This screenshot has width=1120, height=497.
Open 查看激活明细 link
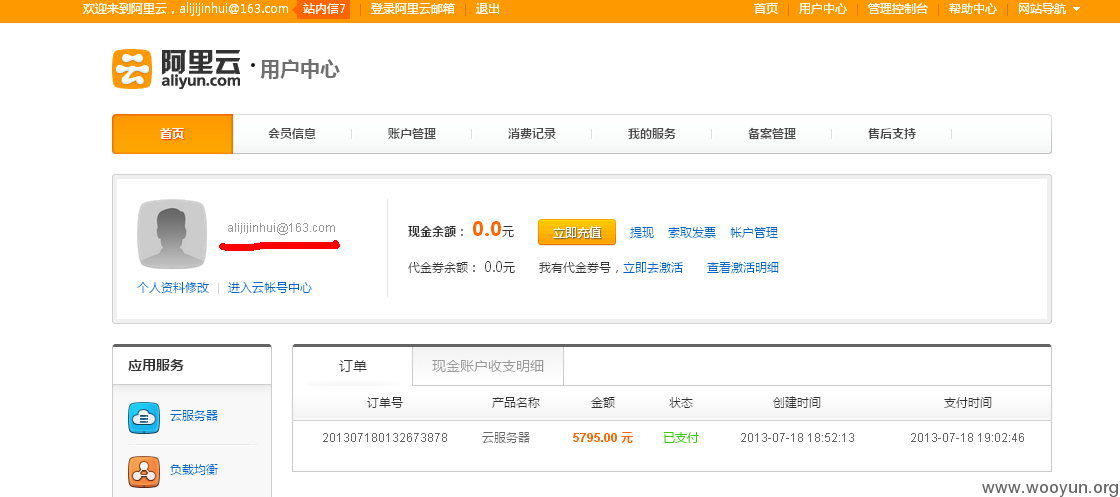point(743,268)
